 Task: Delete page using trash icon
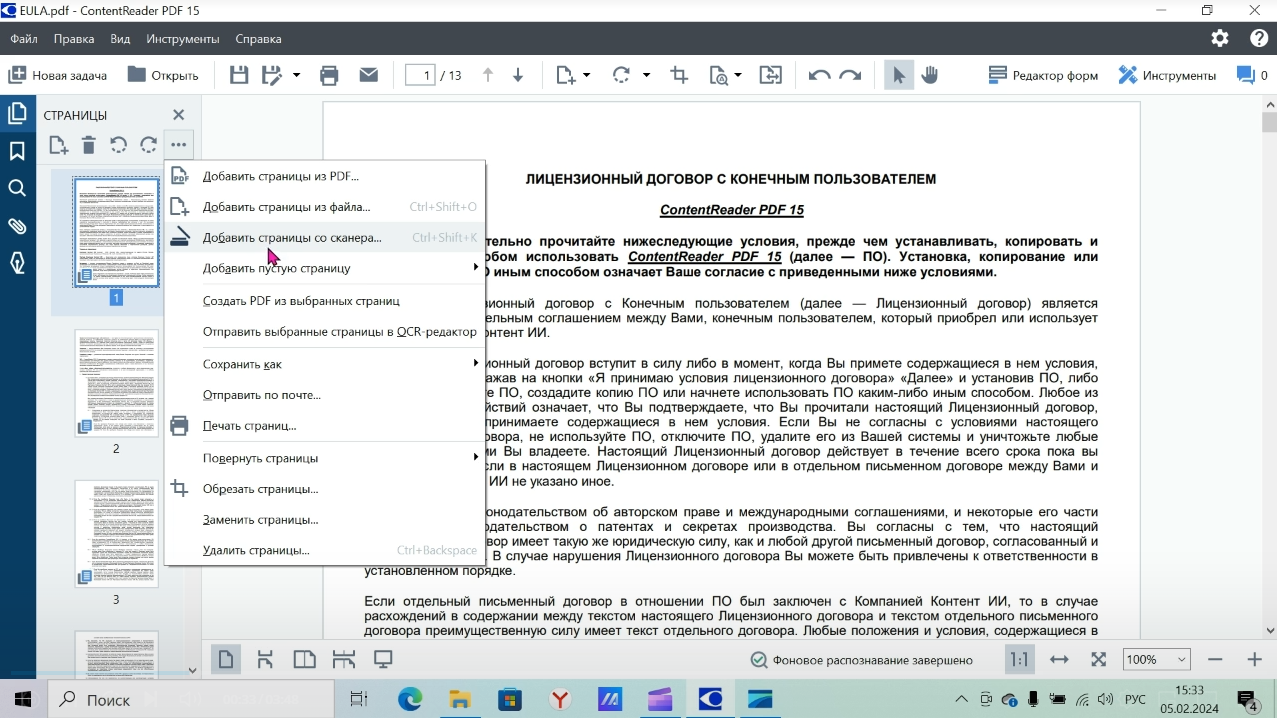[x=89, y=146]
